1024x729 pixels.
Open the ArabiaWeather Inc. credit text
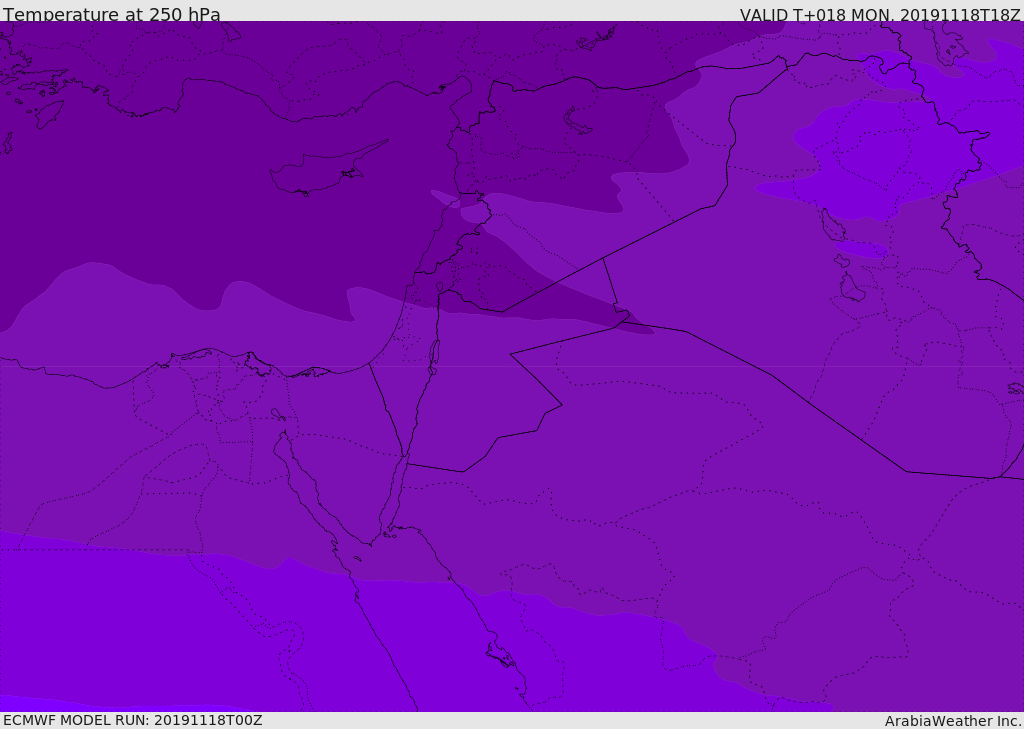pos(952,720)
